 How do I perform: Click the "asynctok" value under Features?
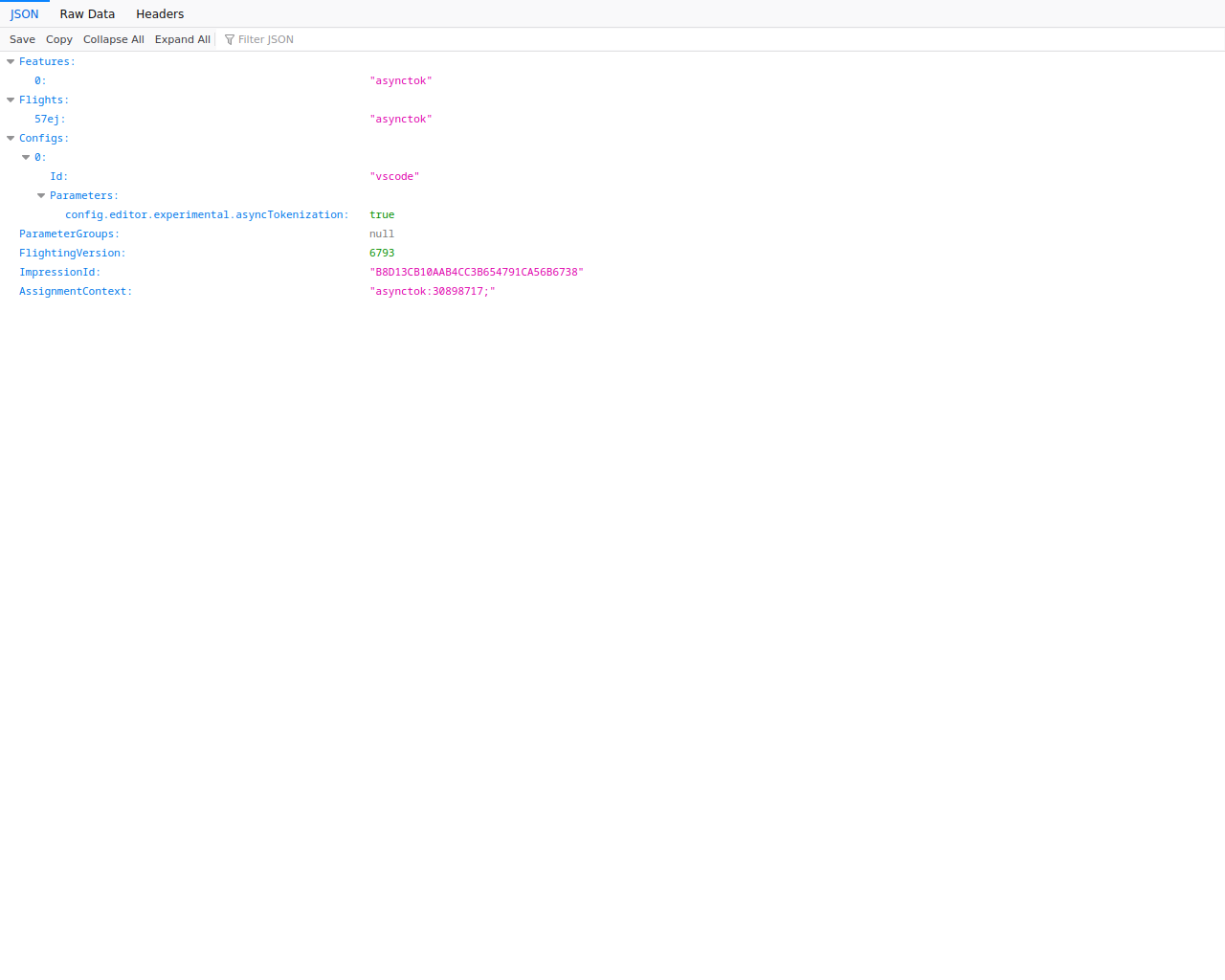[x=401, y=80]
